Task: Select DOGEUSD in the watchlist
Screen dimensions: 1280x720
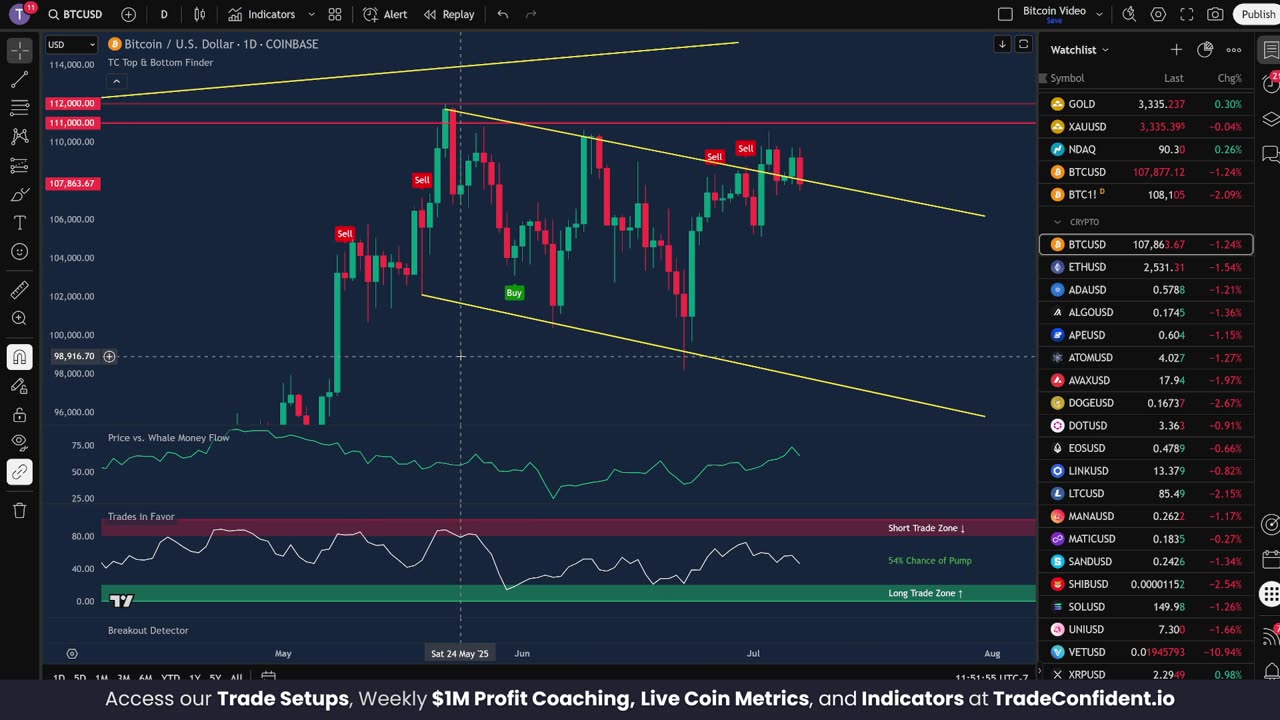Action: [x=1146, y=403]
